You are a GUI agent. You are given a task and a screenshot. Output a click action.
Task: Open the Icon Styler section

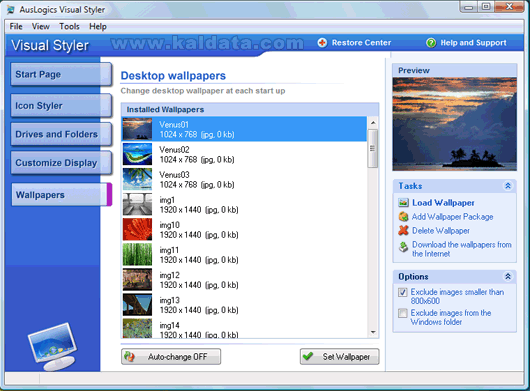pyautogui.click(x=61, y=105)
